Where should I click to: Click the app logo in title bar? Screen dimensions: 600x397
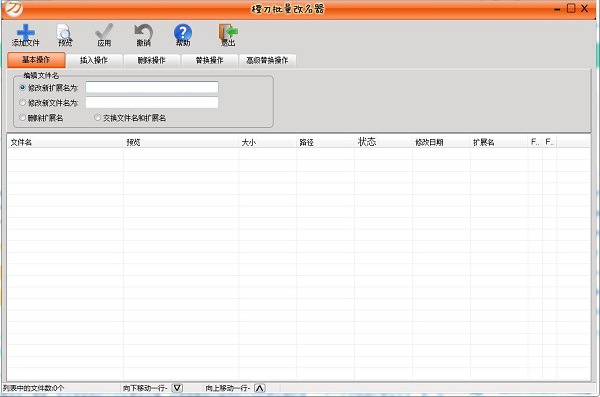point(14,8)
